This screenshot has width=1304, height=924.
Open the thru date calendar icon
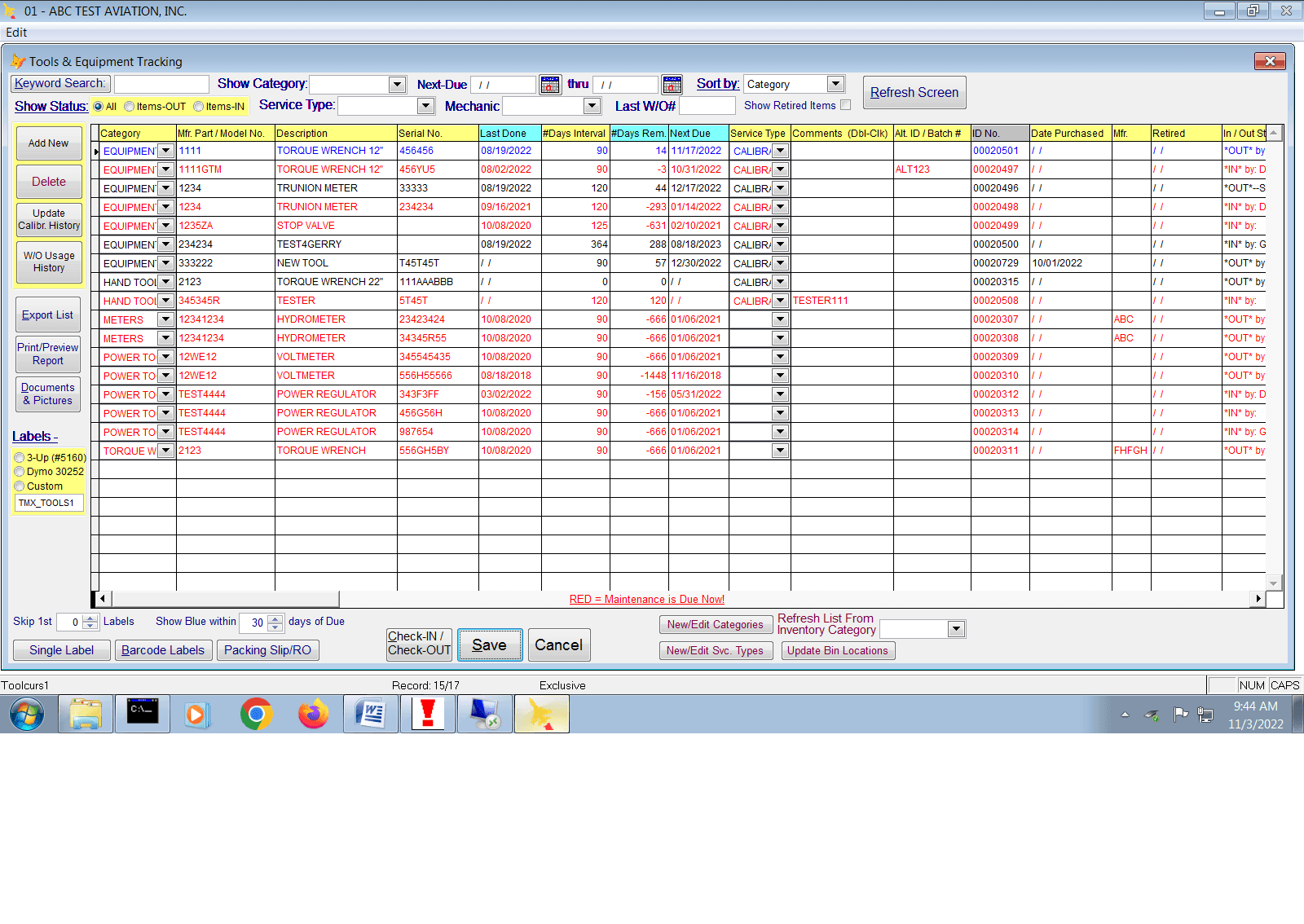(672, 85)
